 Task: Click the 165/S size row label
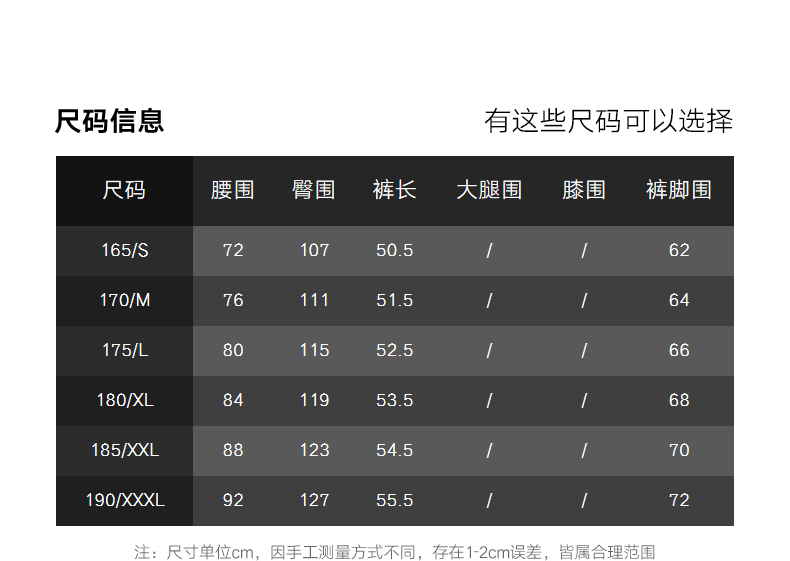pos(125,251)
